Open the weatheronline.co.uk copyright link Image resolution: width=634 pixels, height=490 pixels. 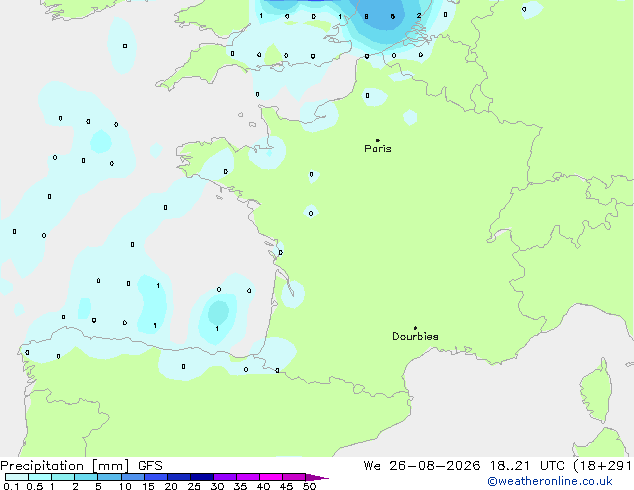[x=550, y=481]
